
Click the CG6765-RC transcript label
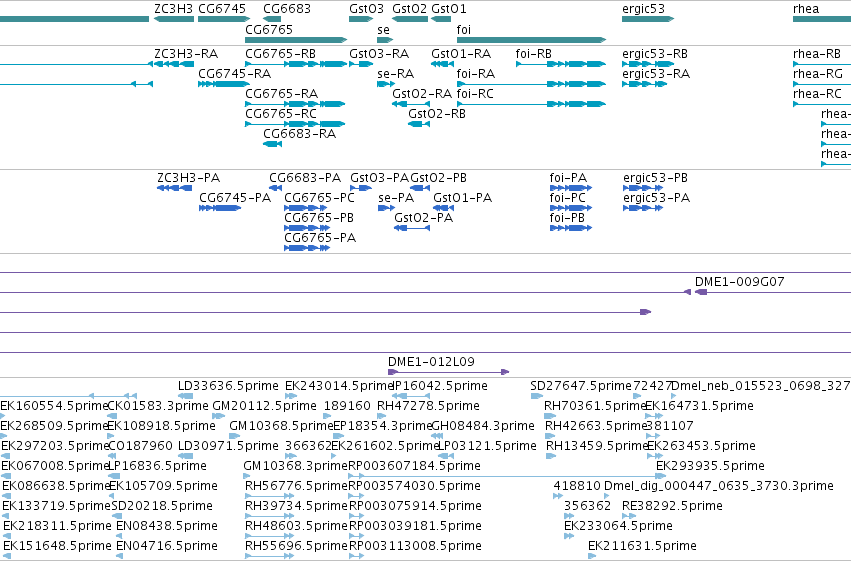click(281, 114)
